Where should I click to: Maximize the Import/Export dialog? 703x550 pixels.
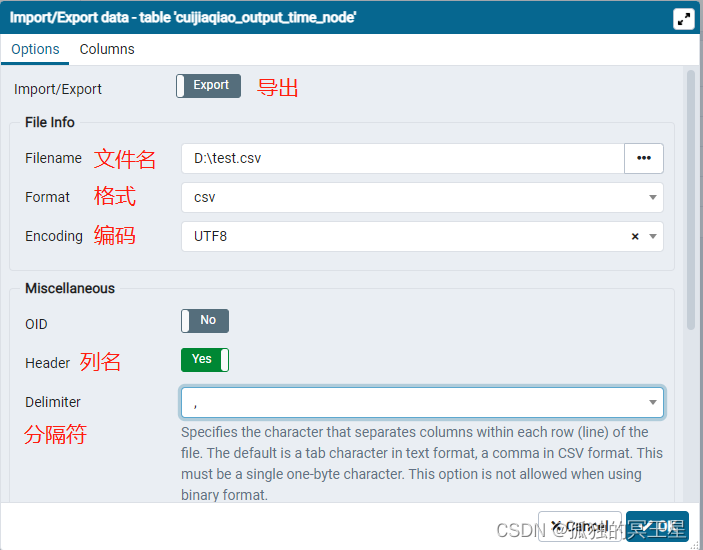(x=684, y=18)
